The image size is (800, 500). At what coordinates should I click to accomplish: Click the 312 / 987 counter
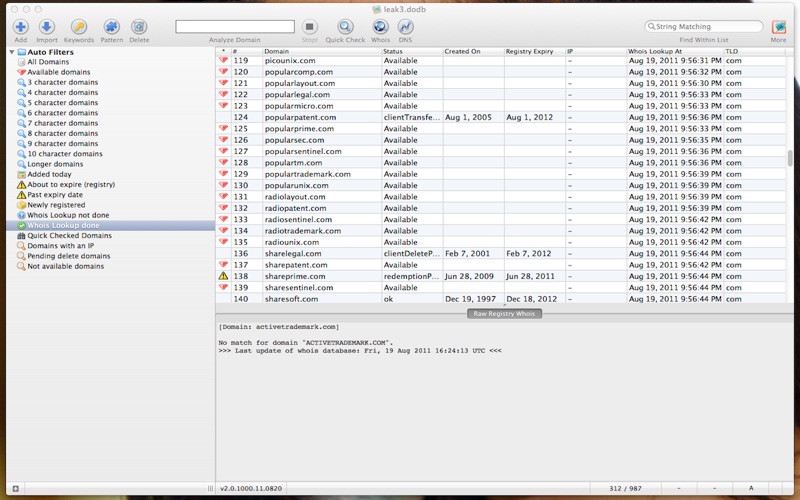pyautogui.click(x=625, y=488)
